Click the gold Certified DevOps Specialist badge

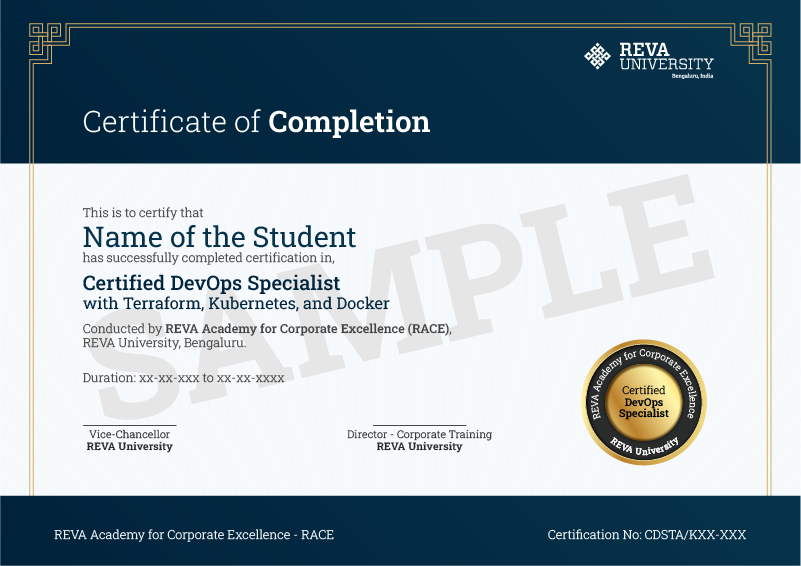point(644,402)
